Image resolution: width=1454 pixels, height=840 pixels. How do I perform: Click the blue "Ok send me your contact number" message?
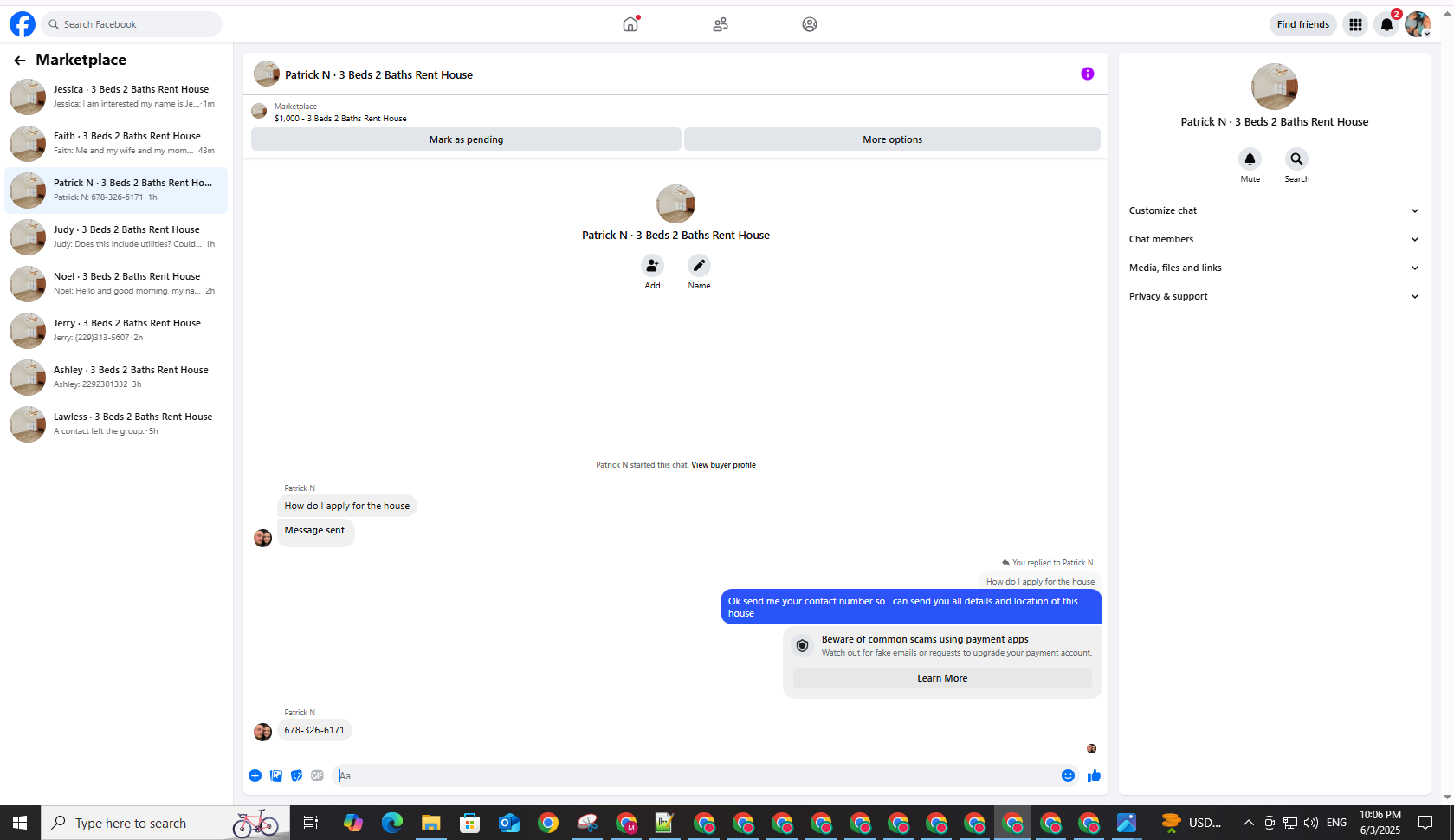tap(911, 607)
